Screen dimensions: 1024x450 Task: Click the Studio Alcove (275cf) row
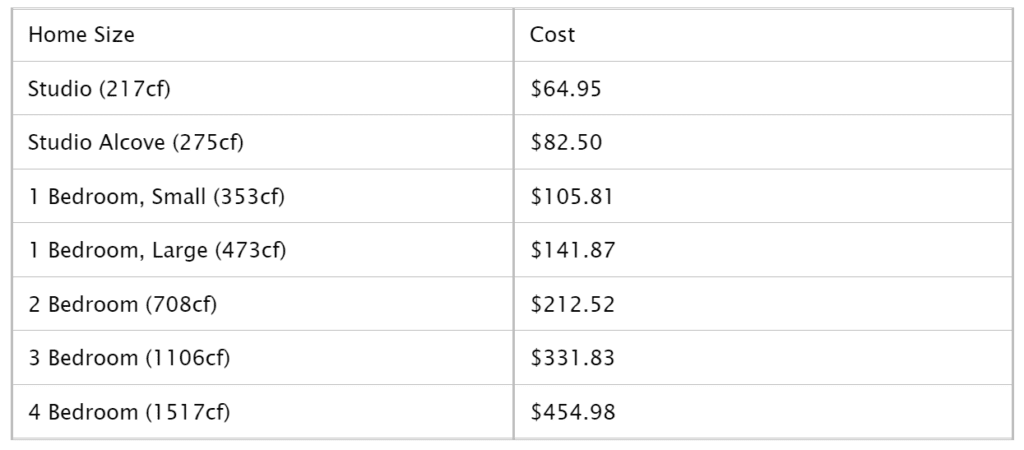[x=512, y=142]
